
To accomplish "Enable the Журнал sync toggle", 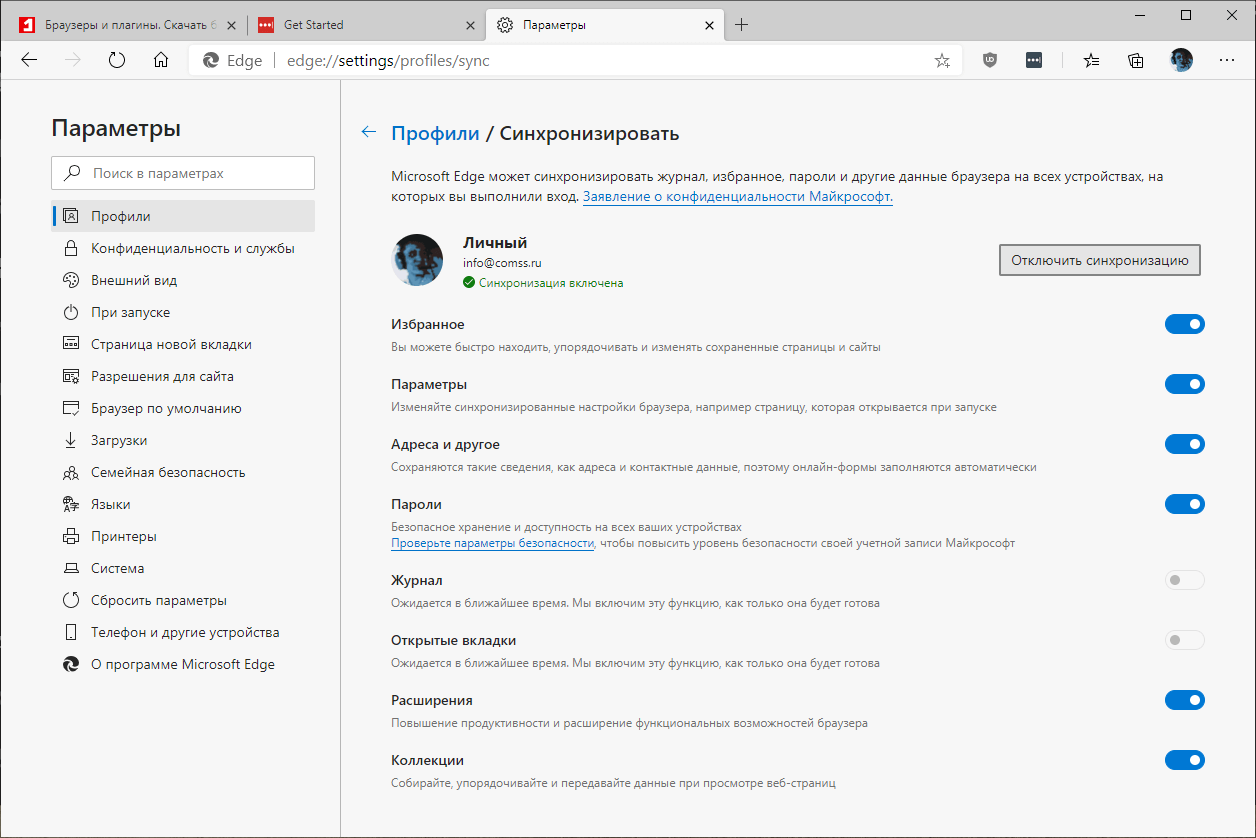I will pyautogui.click(x=1184, y=579).
